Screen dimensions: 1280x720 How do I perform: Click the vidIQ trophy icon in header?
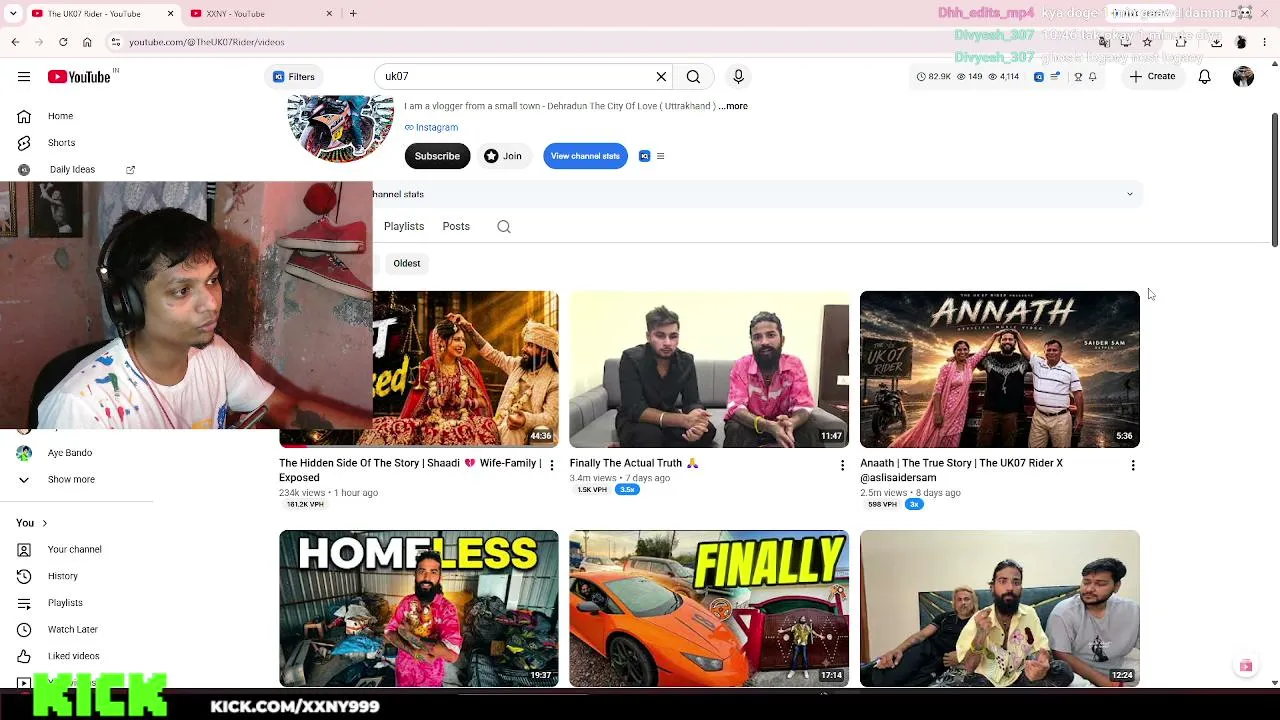(1077, 77)
